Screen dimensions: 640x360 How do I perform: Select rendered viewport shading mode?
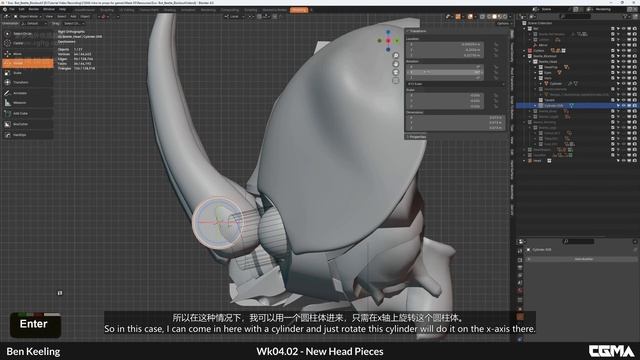pos(505,17)
